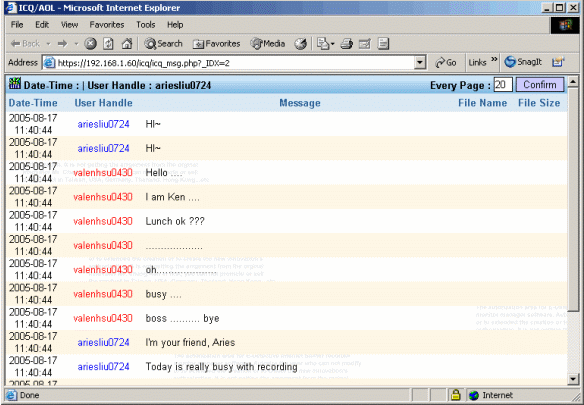Viewport: 584px width, 405px height.
Task: Launch the SnagIt toolbar button
Action: tap(523, 62)
